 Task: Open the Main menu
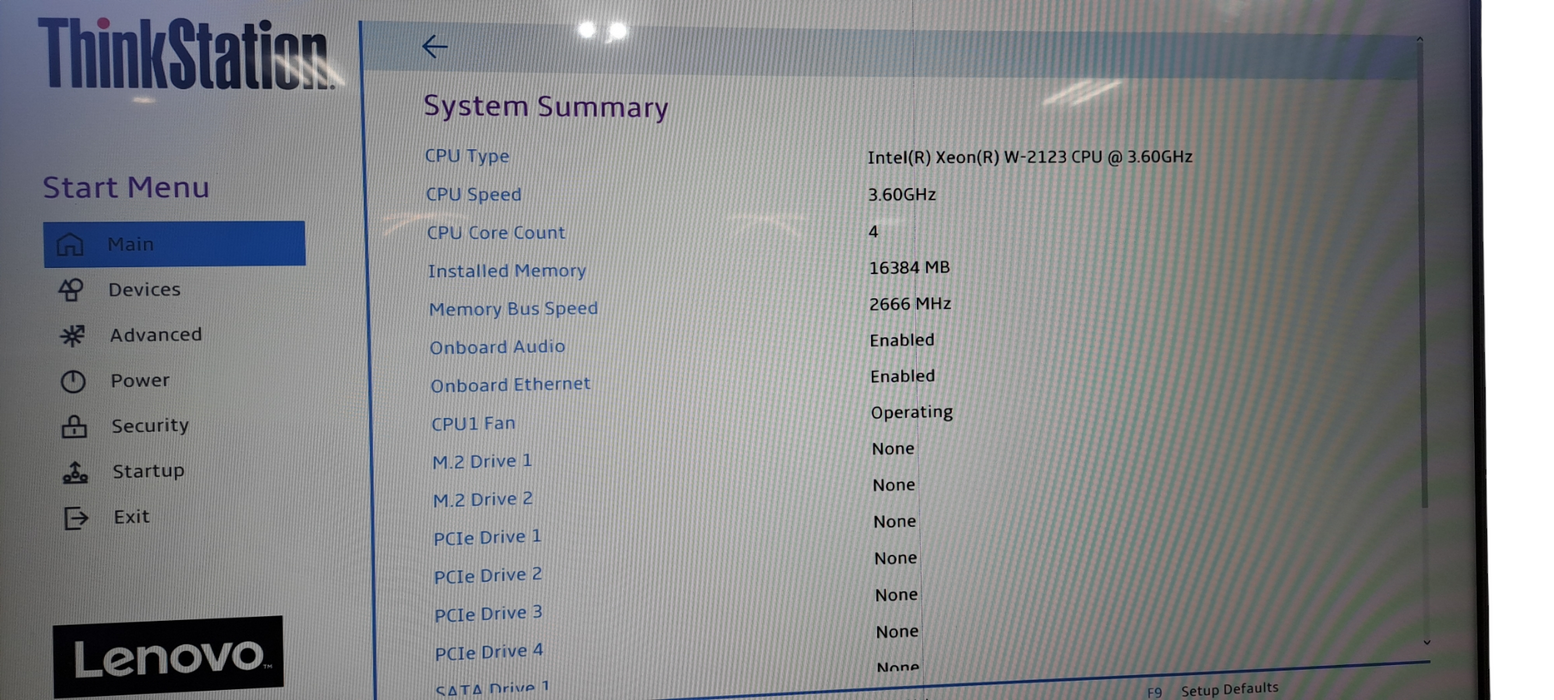174,244
